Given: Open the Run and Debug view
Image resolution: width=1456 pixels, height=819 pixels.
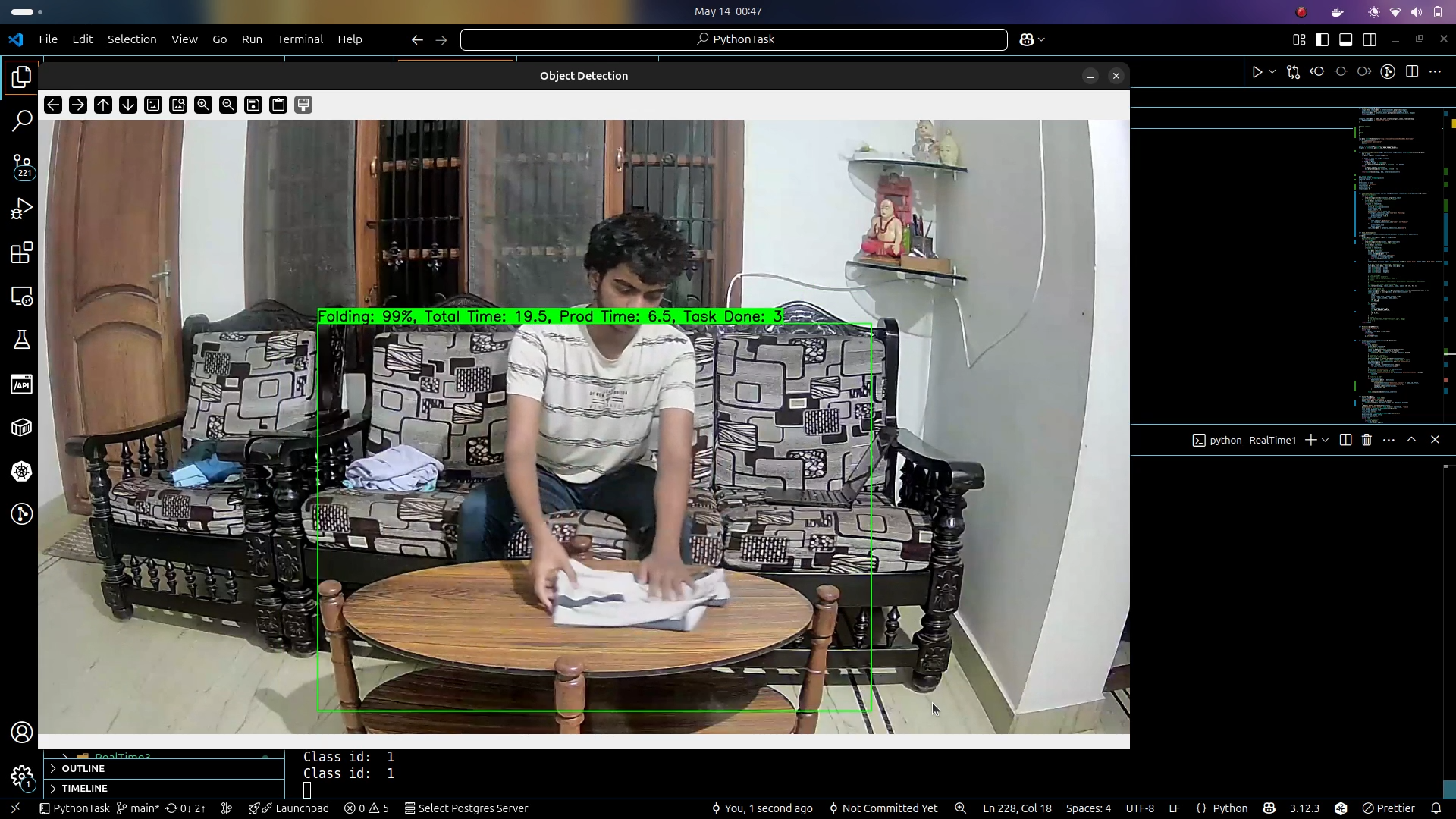Looking at the screenshot, I should (22, 209).
